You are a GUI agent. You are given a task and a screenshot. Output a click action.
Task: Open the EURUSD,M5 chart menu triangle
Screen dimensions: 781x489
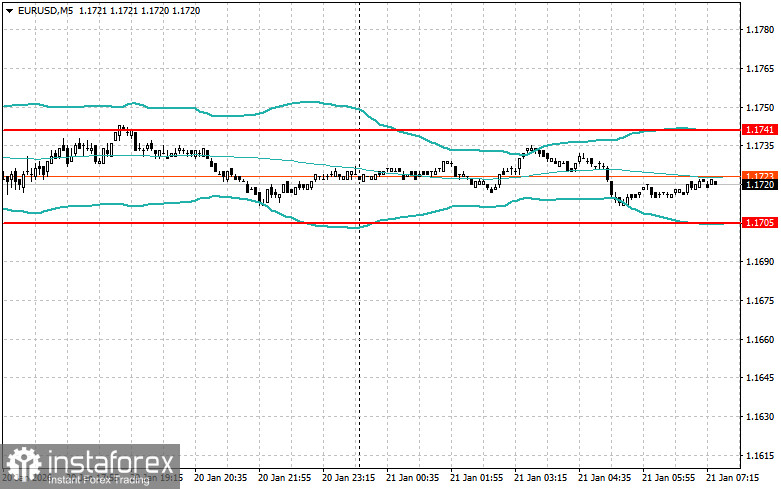9,10
